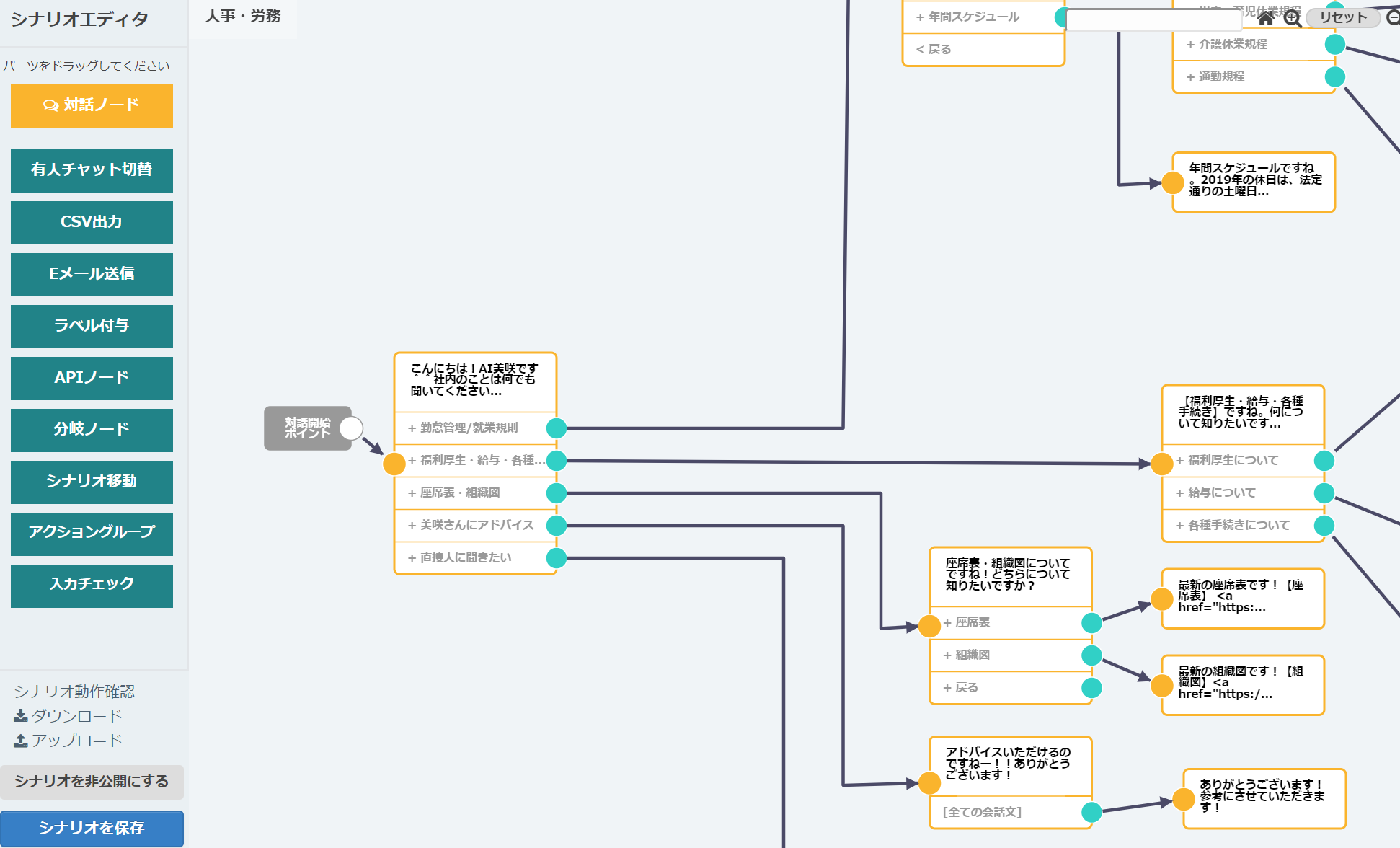The width and height of the screenshot is (1400, 848).
Task: Click the search input field at top
Action: click(x=1153, y=20)
